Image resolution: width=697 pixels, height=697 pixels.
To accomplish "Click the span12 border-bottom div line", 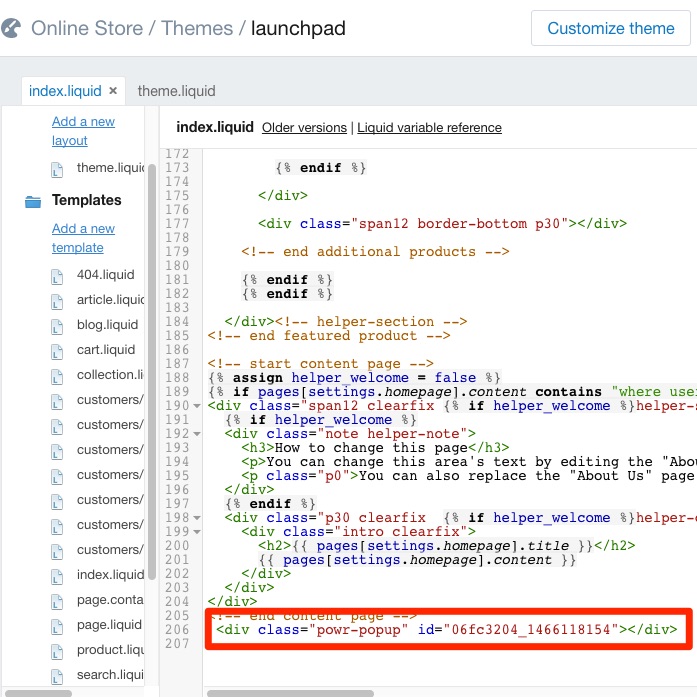I will click(442, 224).
